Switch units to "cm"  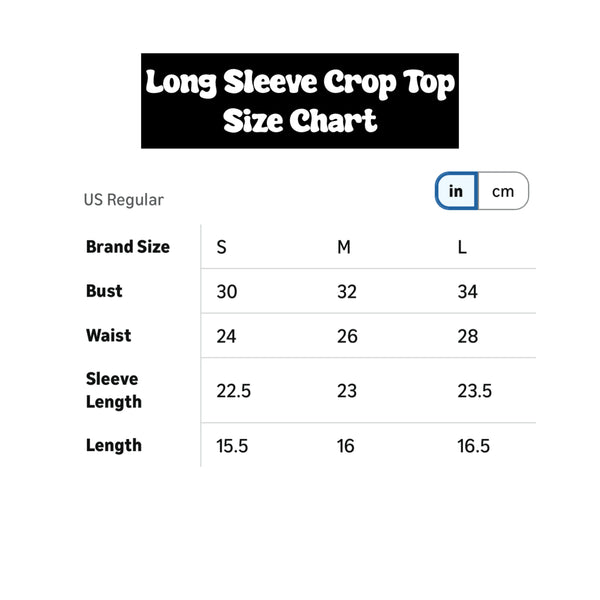click(x=503, y=191)
